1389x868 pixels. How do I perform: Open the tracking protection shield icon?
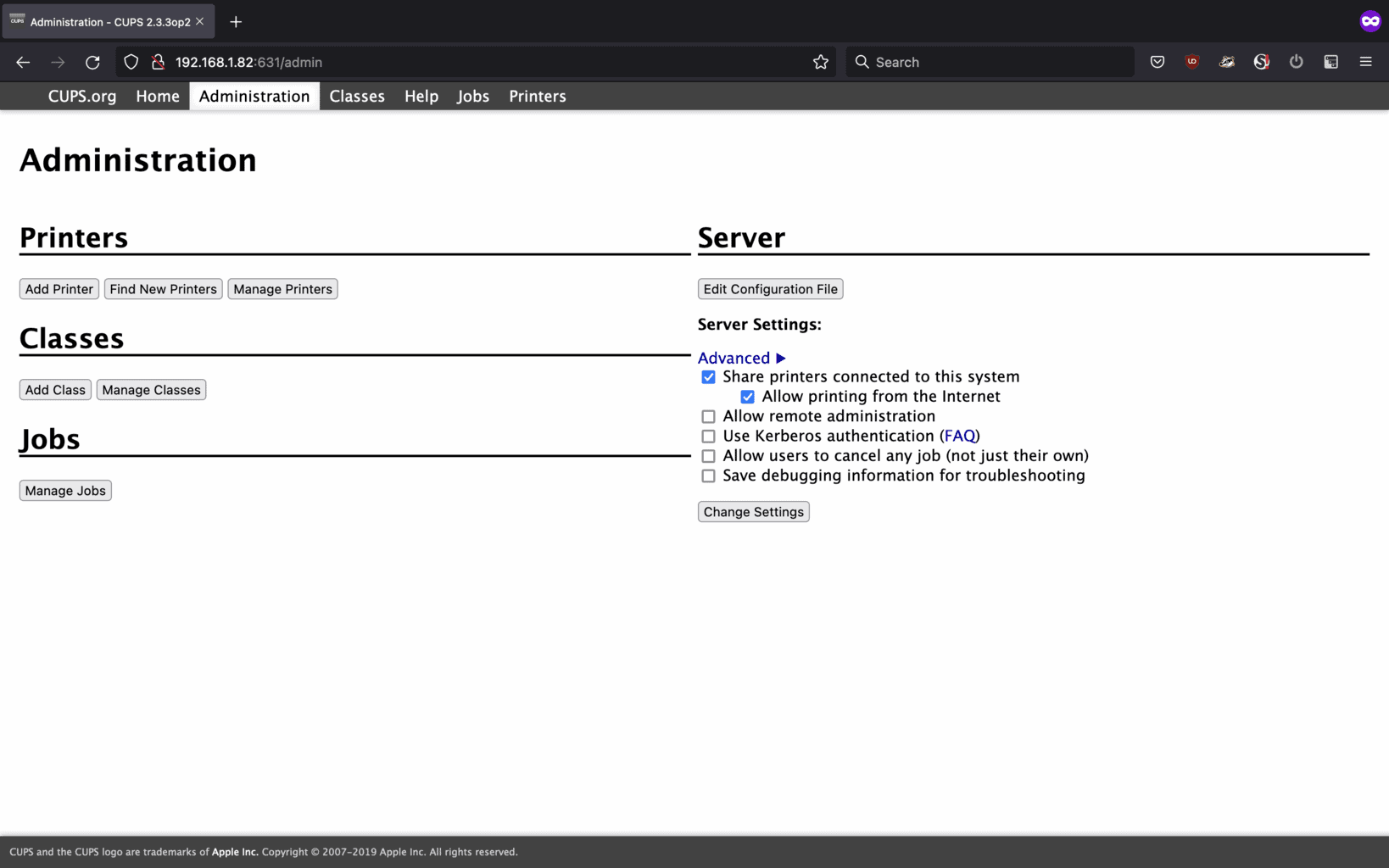pyautogui.click(x=131, y=62)
